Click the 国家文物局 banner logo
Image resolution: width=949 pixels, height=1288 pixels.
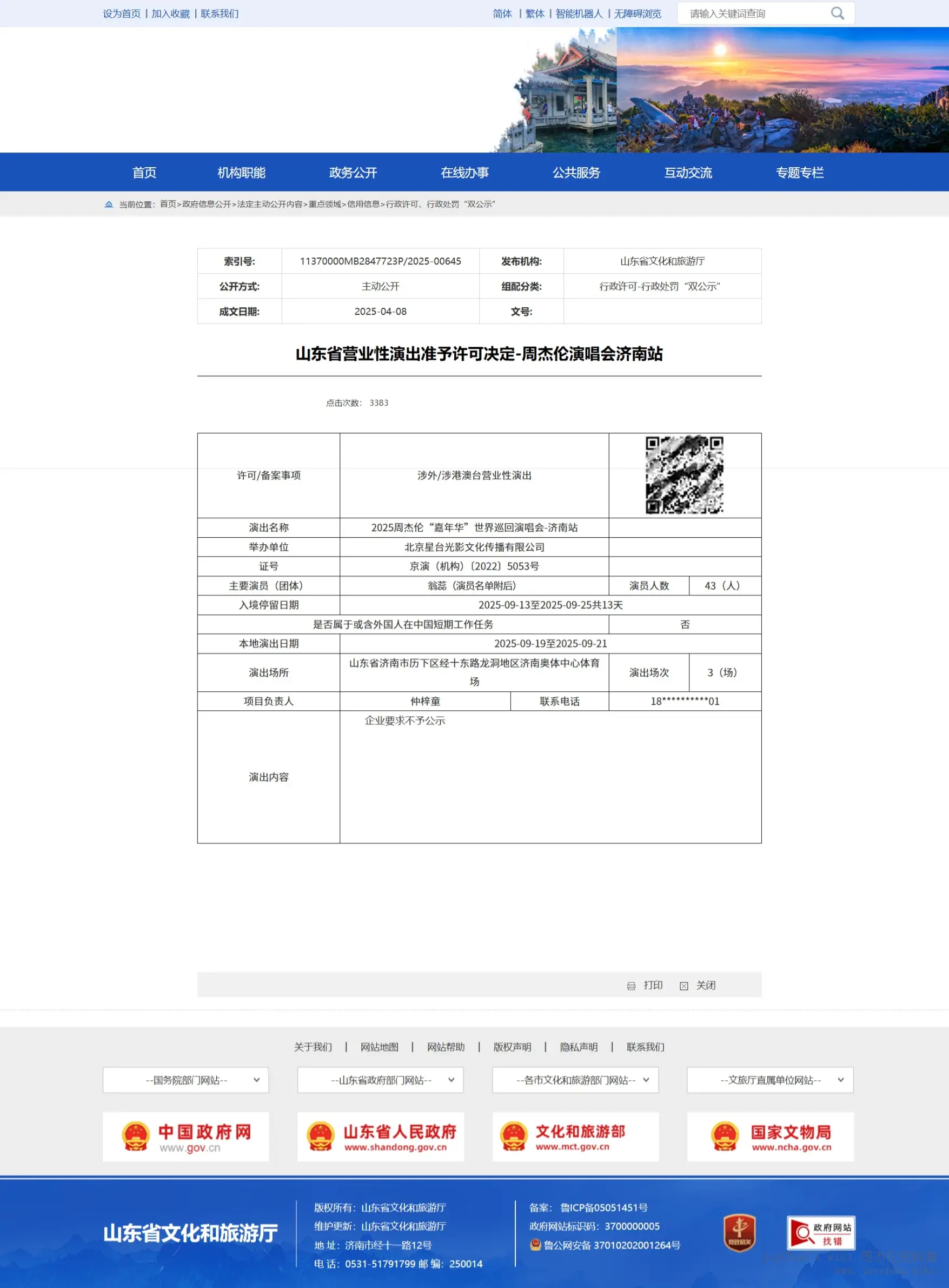point(770,1137)
